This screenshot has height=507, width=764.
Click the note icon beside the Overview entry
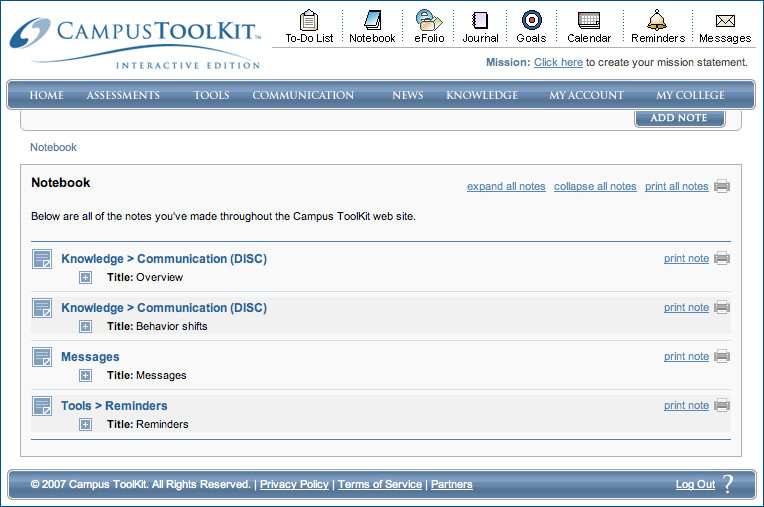(x=42, y=259)
